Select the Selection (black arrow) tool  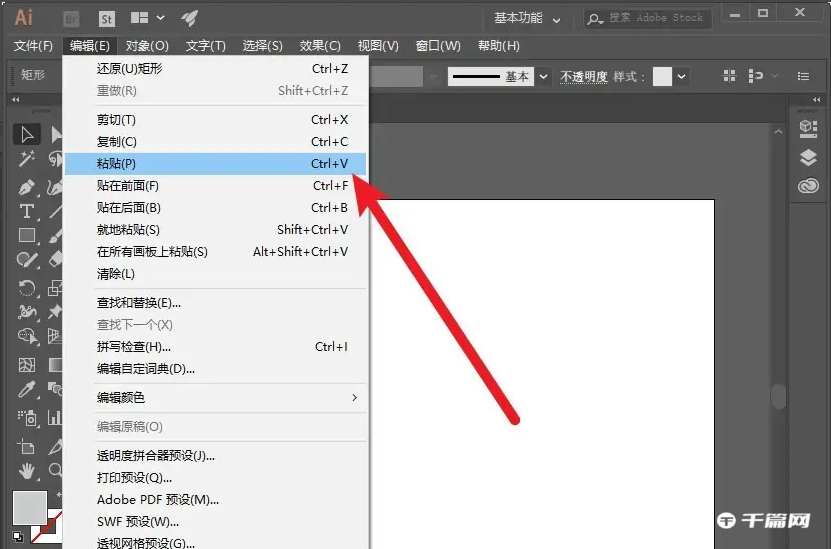point(26,135)
